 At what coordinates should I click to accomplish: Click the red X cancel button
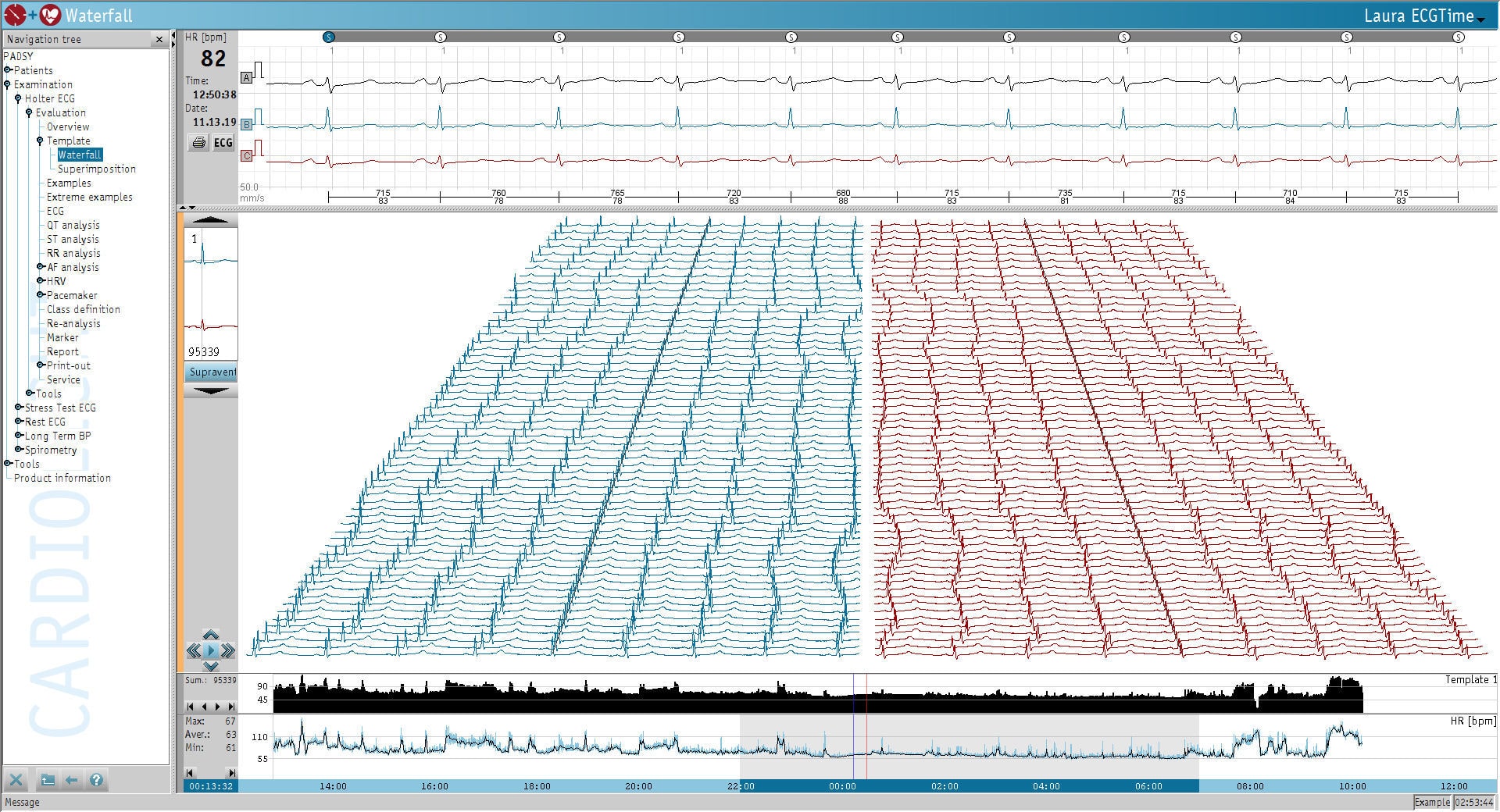tap(16, 779)
